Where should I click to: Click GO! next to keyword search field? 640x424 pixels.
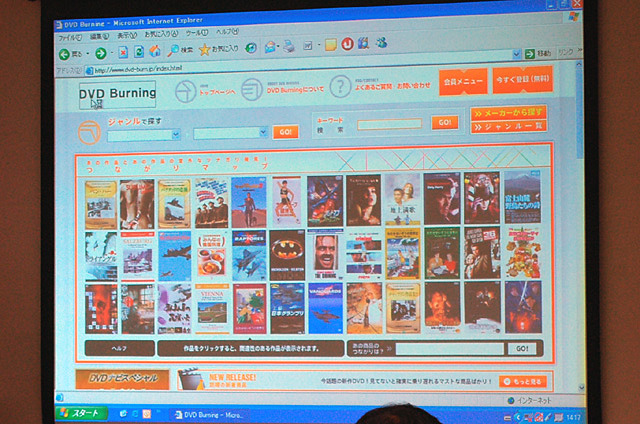tap(445, 122)
